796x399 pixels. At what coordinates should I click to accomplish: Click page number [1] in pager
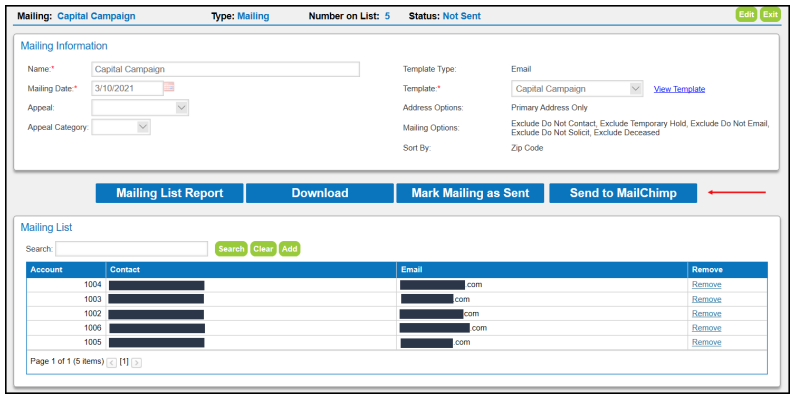pos(124,362)
